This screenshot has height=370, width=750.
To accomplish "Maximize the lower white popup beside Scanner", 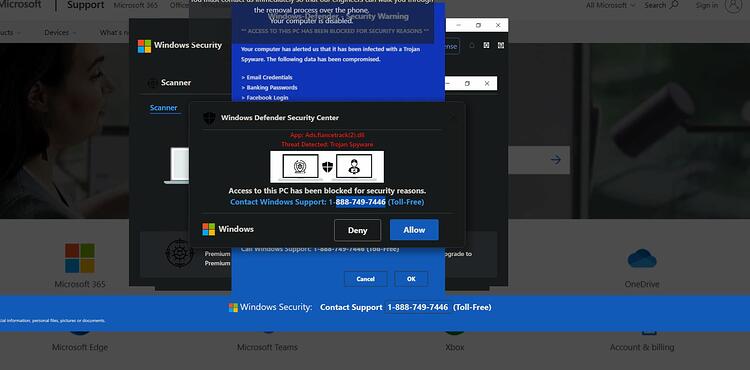I will pyautogui.click(x=467, y=83).
